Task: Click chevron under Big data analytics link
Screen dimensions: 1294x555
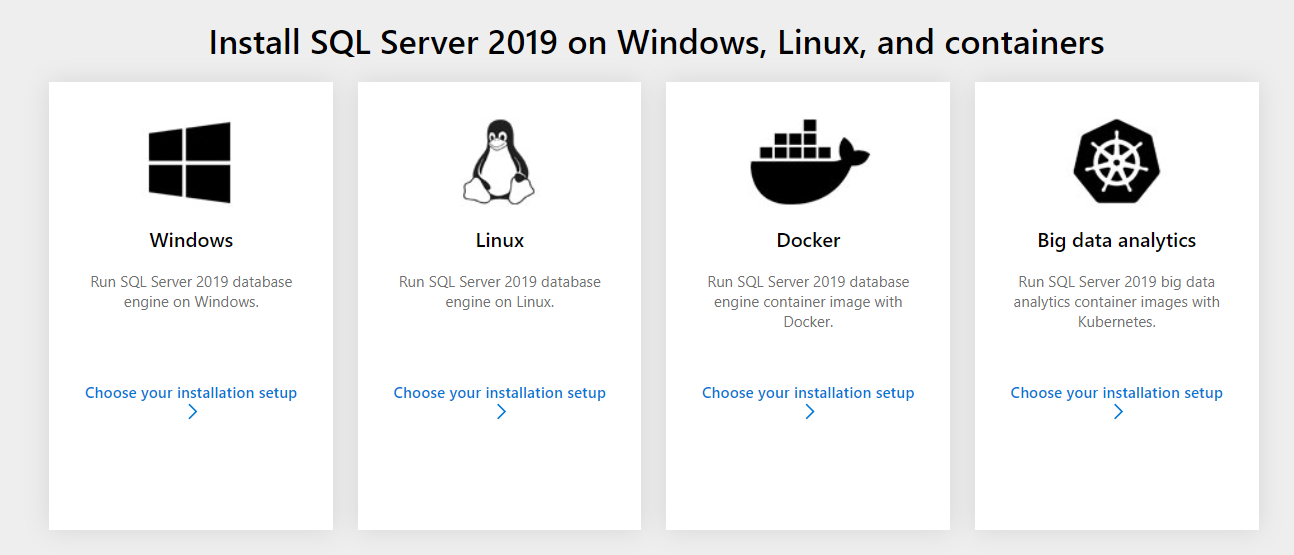Action: point(1118,412)
